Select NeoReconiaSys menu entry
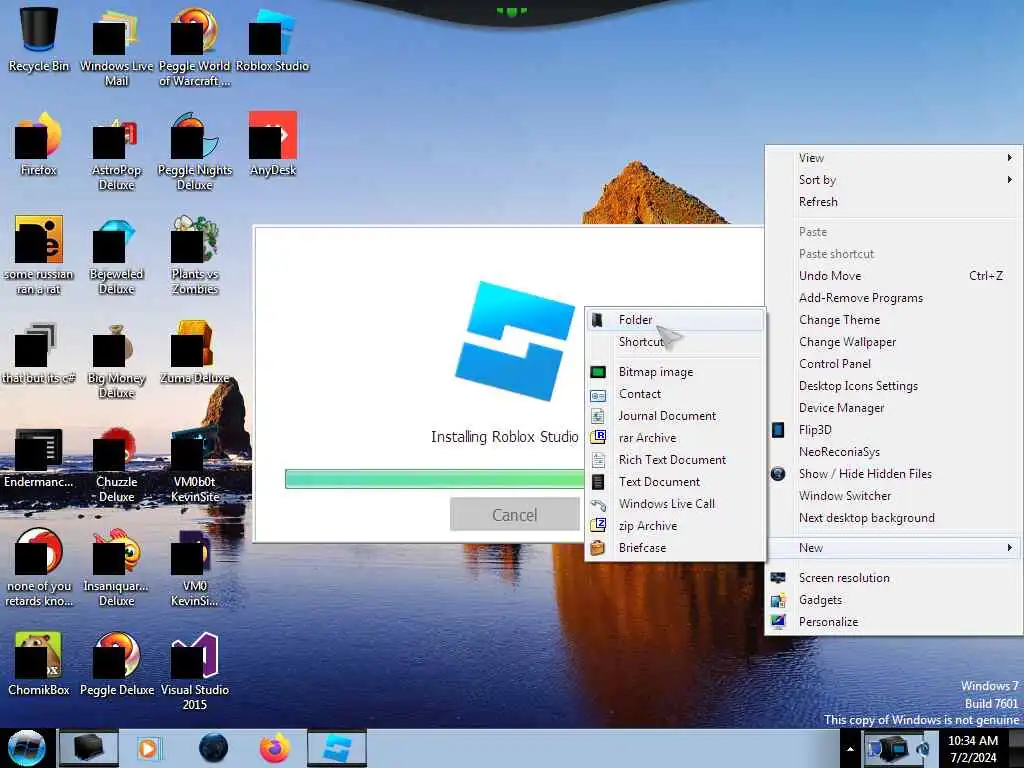1024x768 pixels. coord(893,452)
